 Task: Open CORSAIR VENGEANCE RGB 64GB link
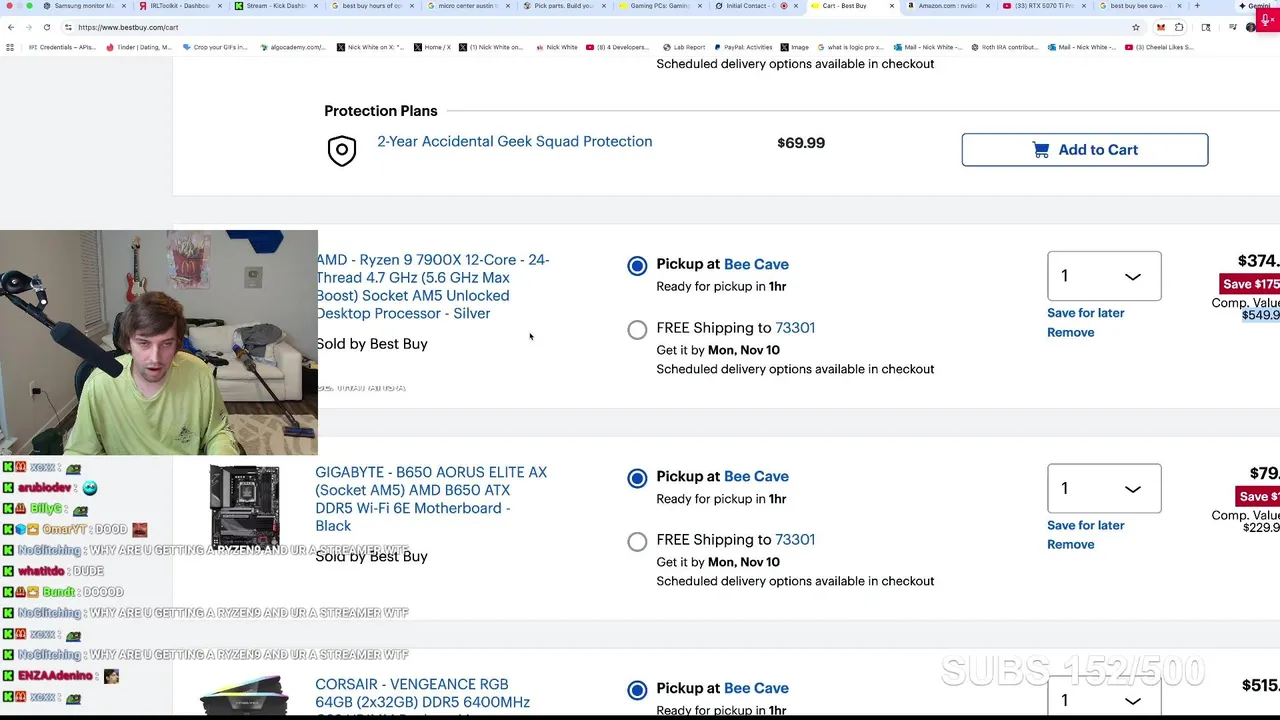tap(422, 693)
